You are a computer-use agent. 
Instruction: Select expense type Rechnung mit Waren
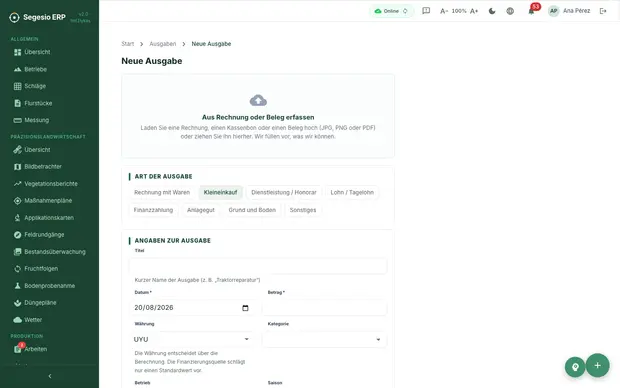[162, 193]
